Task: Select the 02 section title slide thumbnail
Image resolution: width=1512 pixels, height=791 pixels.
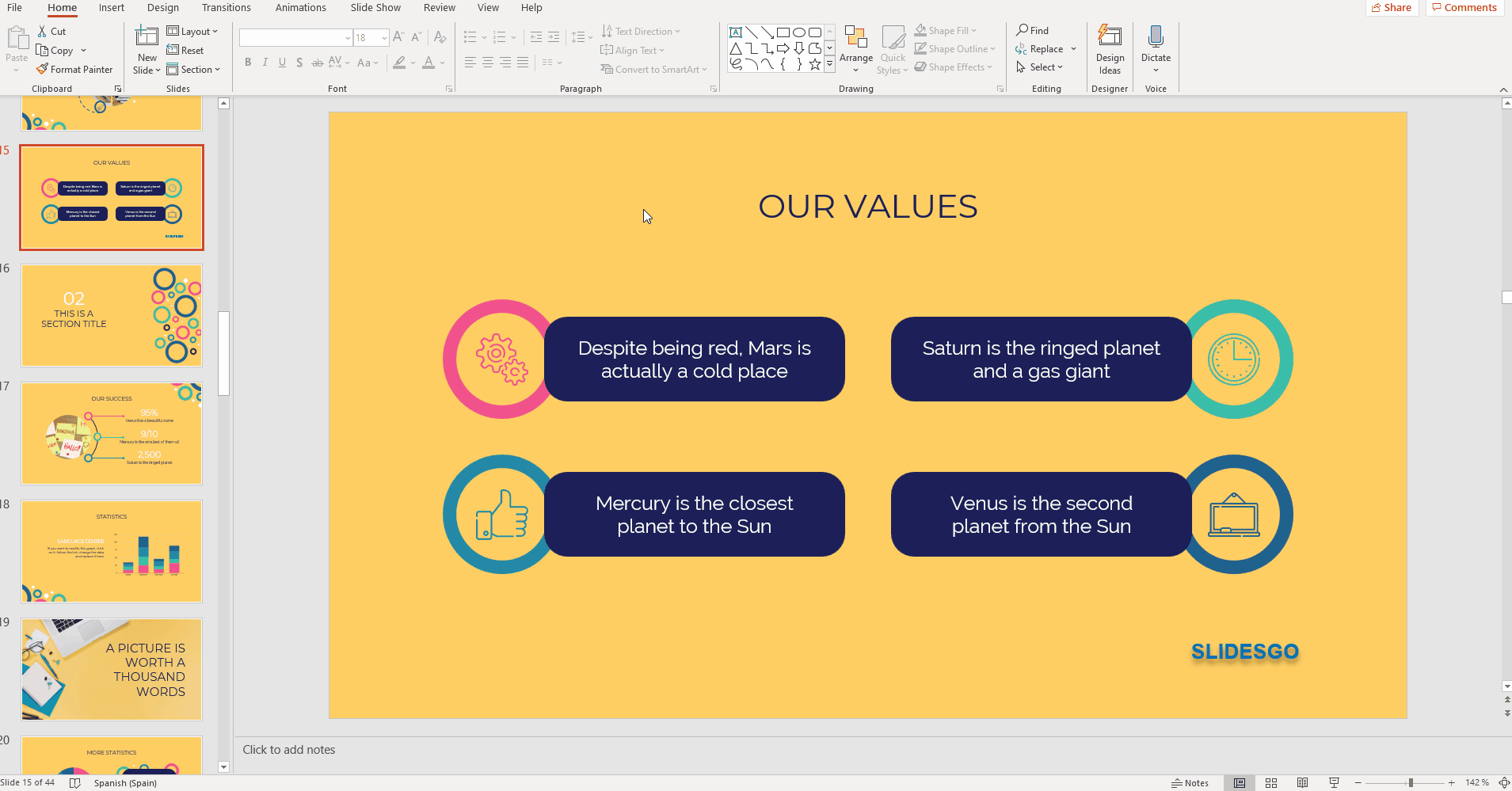Action: [112, 315]
